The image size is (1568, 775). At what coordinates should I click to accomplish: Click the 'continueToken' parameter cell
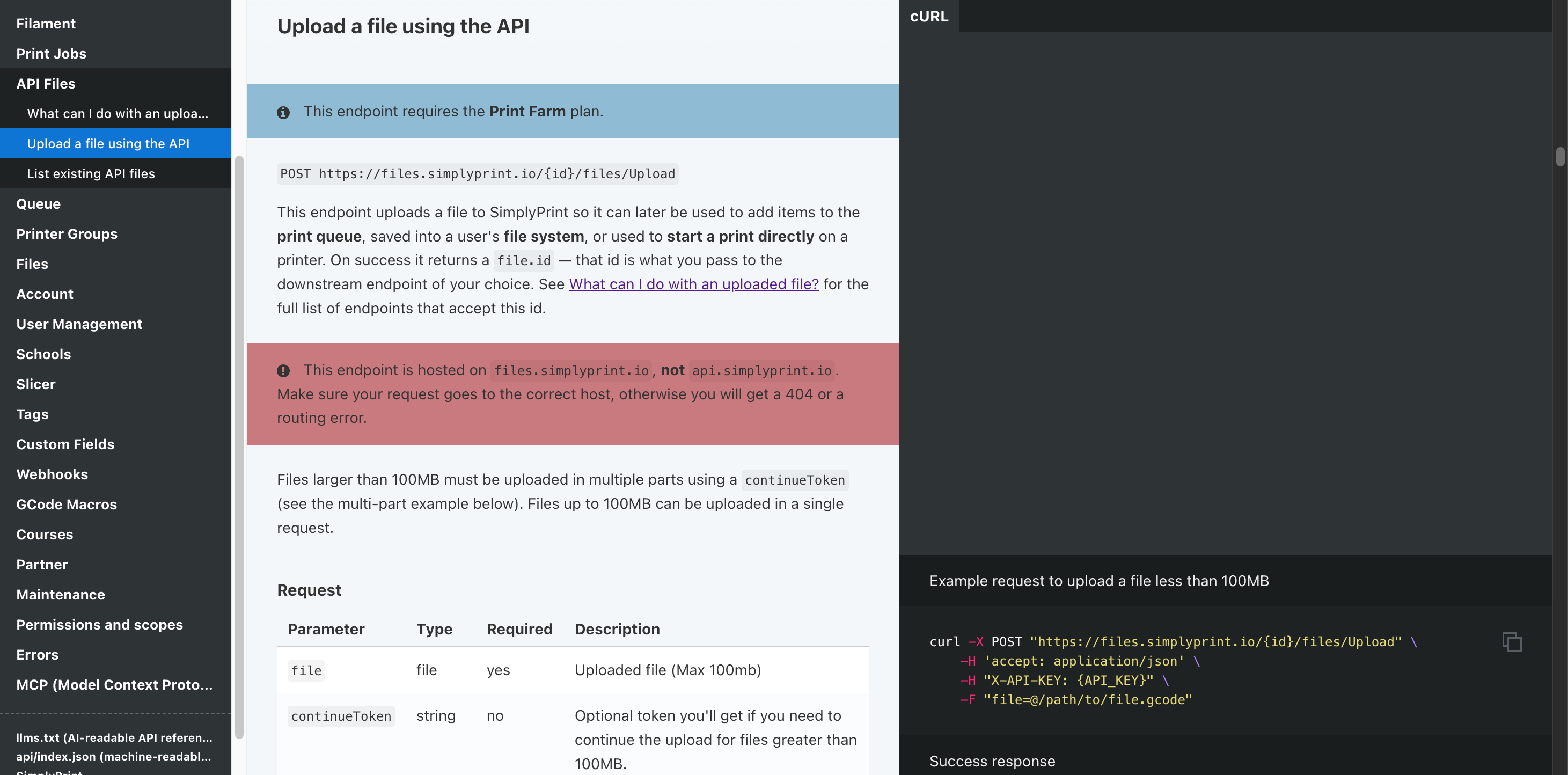point(341,716)
